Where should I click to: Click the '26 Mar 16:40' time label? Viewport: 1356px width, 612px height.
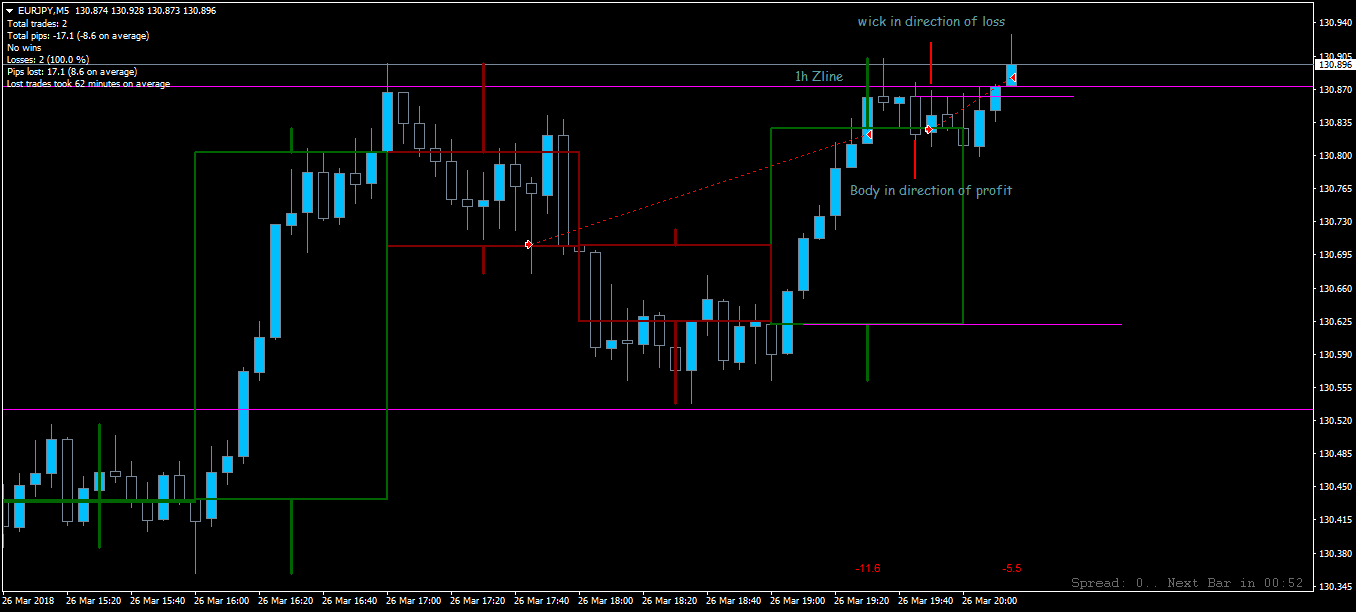[x=349, y=602]
